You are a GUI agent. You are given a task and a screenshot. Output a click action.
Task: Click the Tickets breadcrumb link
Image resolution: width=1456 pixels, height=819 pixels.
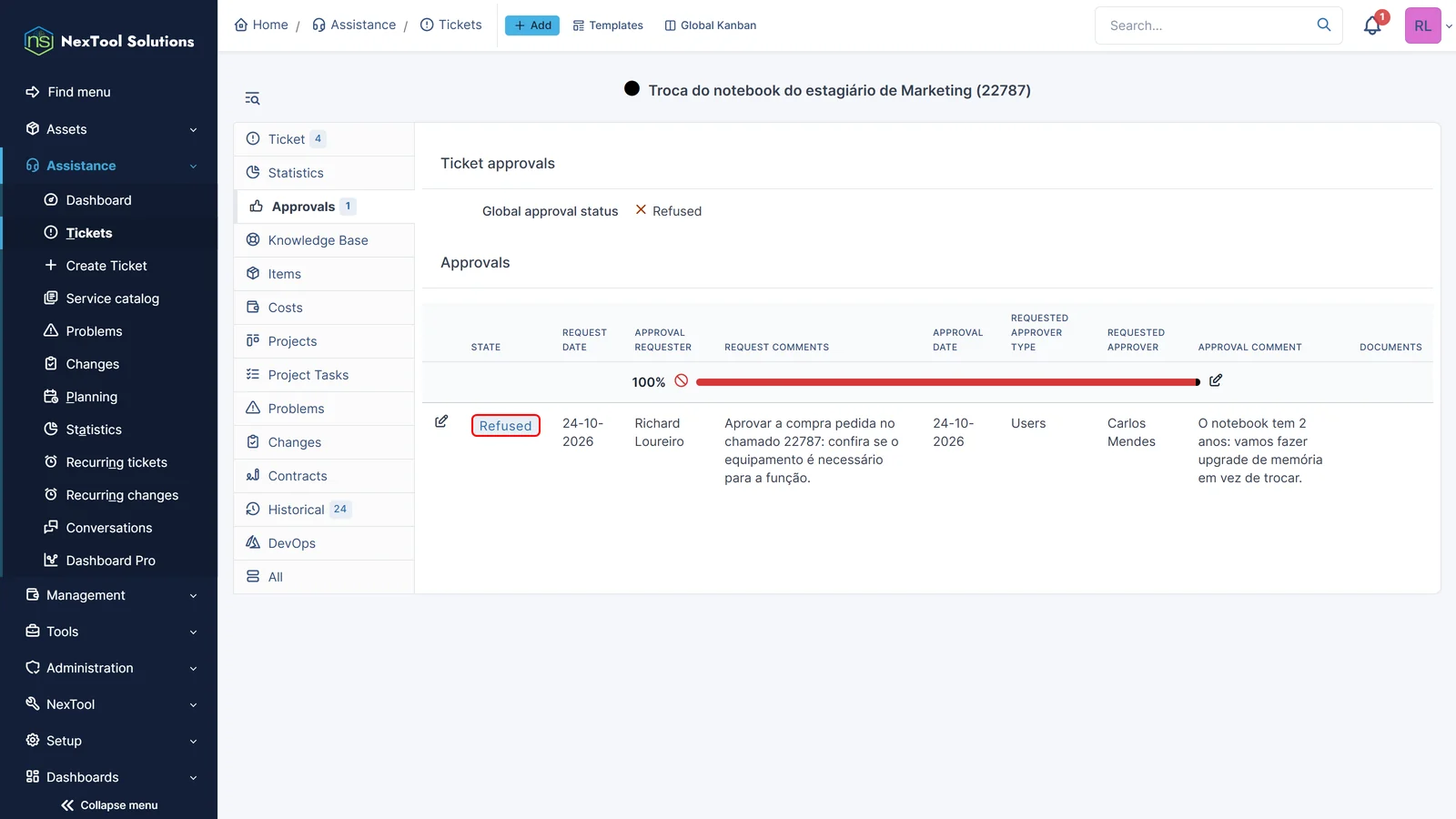coord(451,25)
